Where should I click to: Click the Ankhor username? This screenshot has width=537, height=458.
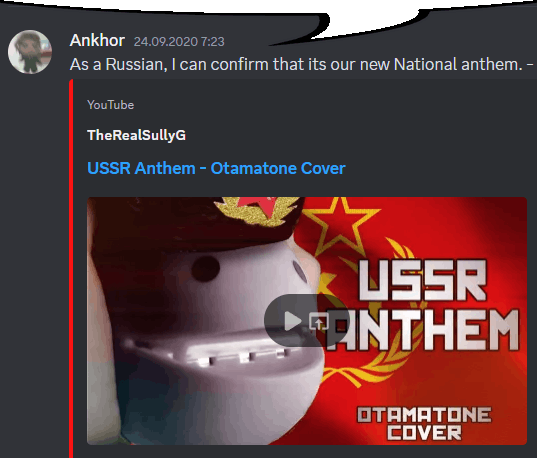click(x=97, y=40)
